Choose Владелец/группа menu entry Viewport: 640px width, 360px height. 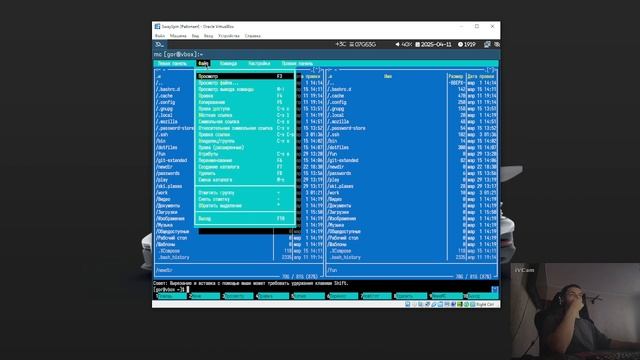click(x=245, y=141)
